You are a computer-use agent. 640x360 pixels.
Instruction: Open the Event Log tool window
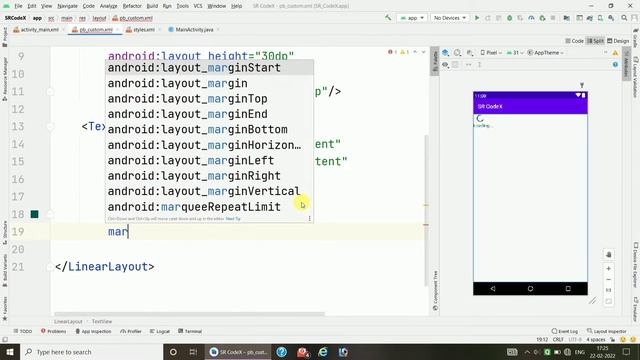(564, 331)
